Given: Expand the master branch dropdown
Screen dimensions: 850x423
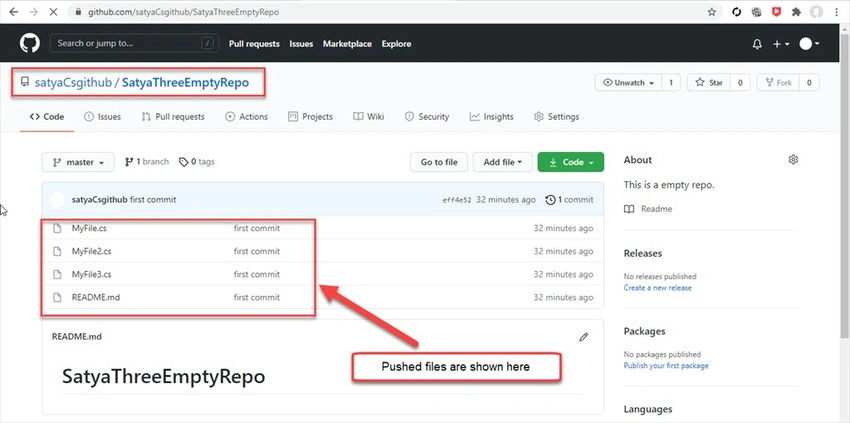Looking at the screenshot, I should click(78, 162).
